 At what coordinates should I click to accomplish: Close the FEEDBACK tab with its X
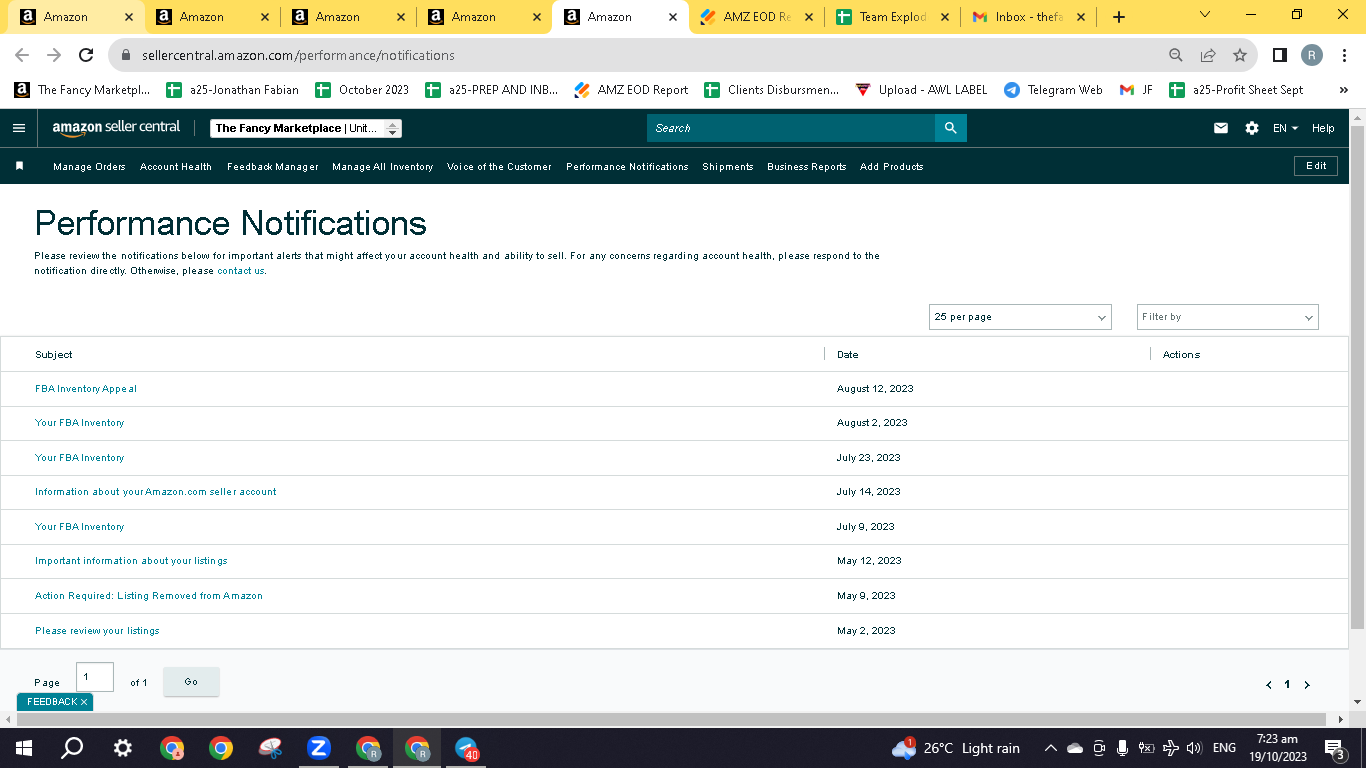coord(84,702)
